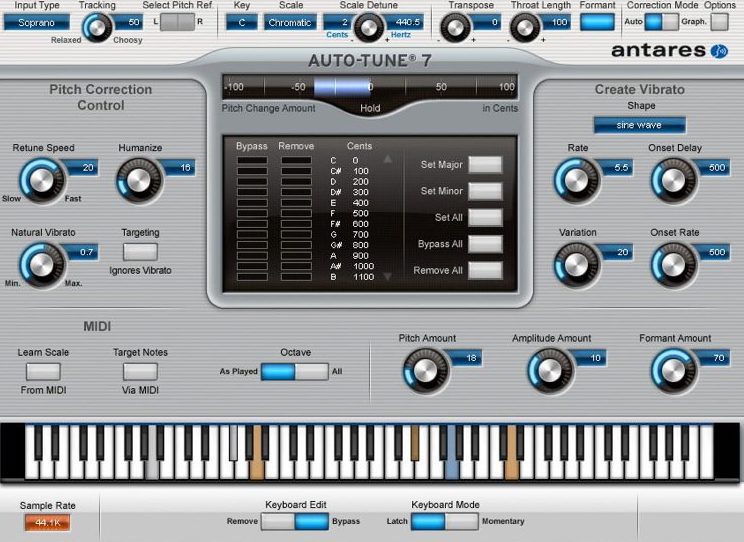Click the Natural Vibrato value 0.7
Viewport: 744px width, 542px height.
82,252
